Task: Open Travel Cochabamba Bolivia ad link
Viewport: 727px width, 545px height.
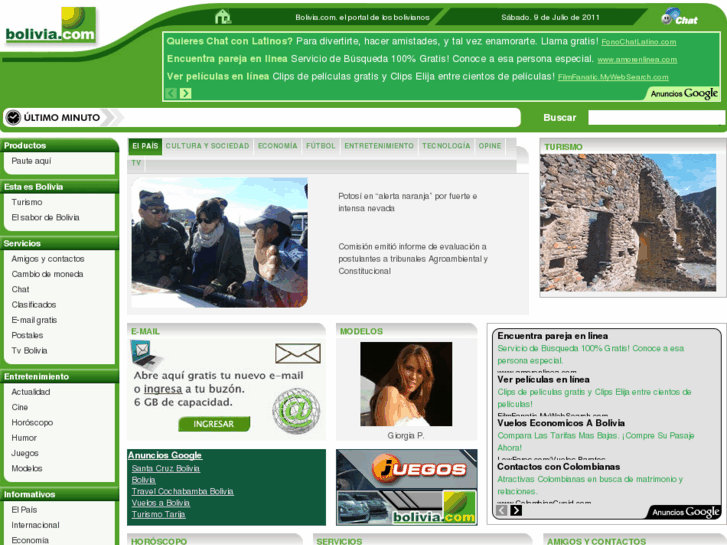Action: tap(183, 491)
